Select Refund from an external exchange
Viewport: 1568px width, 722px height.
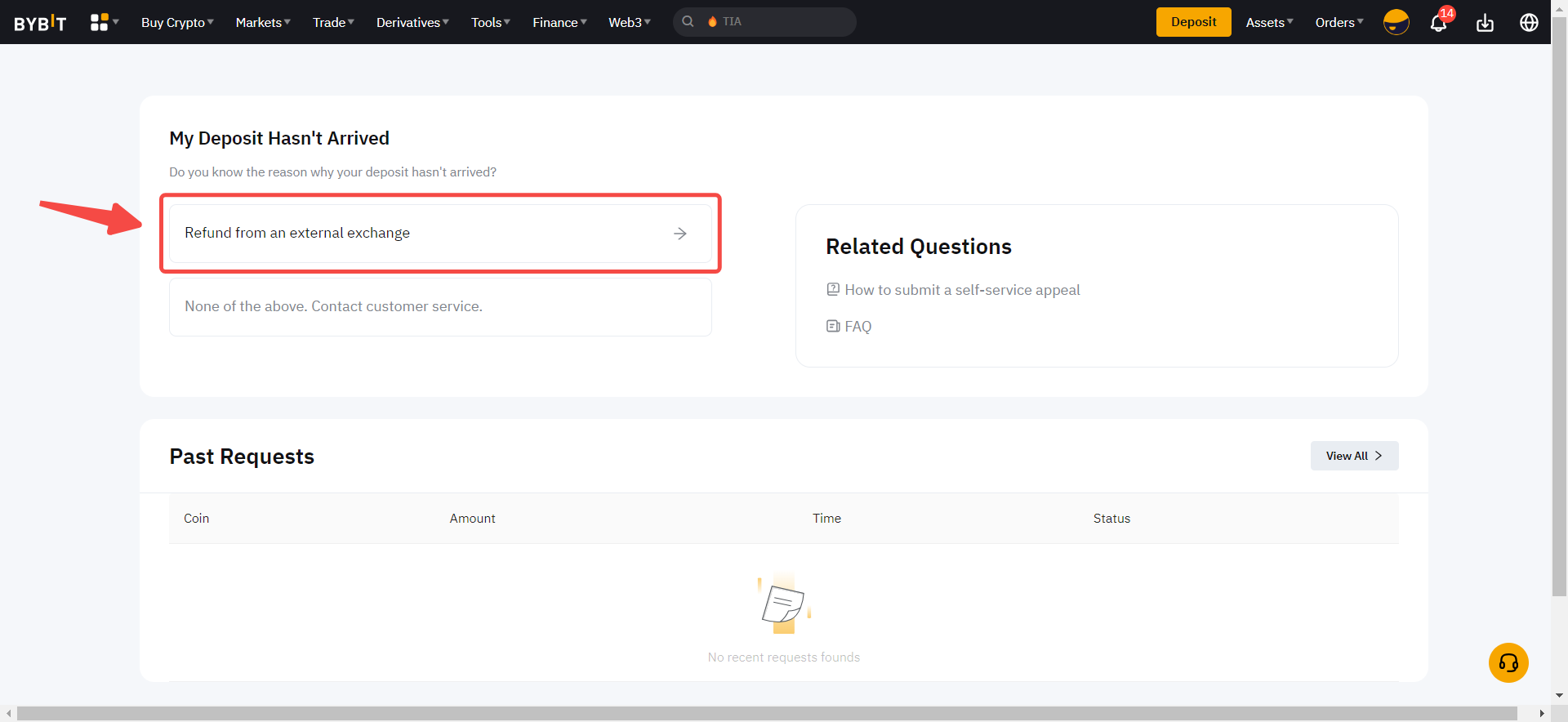(439, 234)
